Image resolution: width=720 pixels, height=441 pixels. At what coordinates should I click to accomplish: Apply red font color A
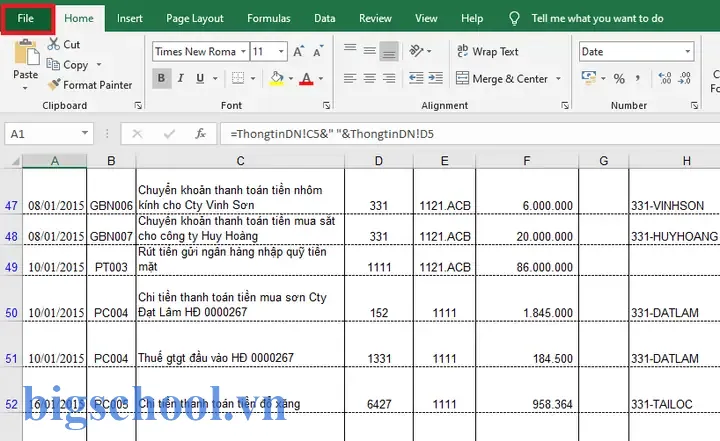point(306,78)
